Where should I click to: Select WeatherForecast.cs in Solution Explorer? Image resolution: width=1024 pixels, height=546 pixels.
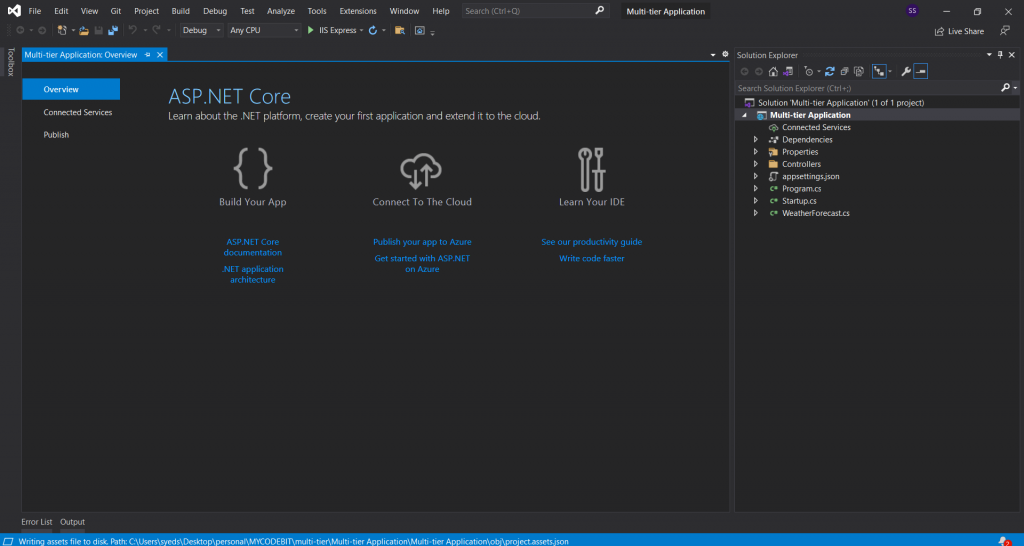tap(816, 214)
